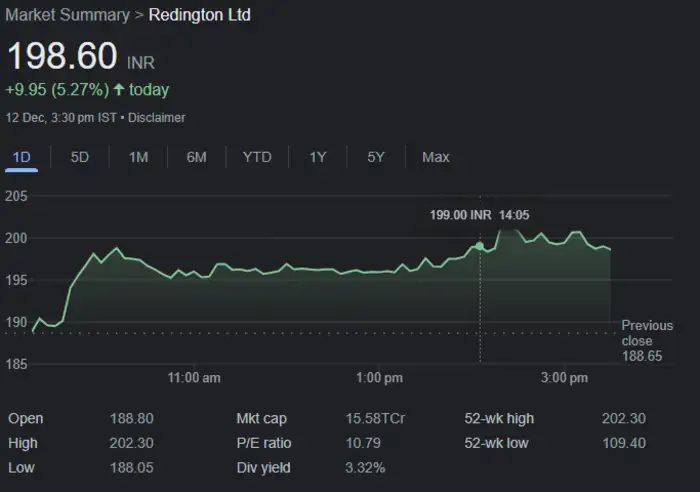Open the Market Summary breadcrumb link
Screen dimensions: 700x492
(x=68, y=15)
